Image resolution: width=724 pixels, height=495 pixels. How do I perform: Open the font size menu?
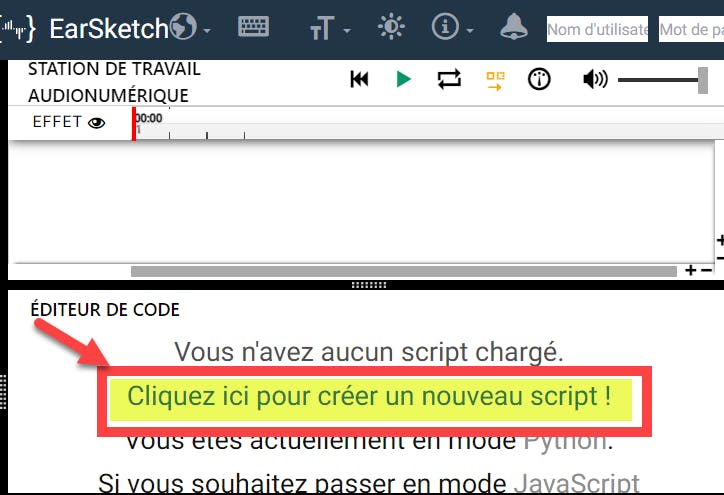click(329, 29)
